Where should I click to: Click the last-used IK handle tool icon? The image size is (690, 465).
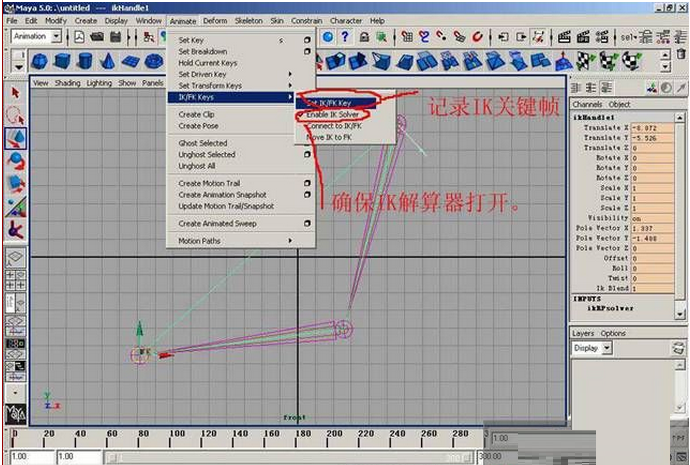(15, 229)
